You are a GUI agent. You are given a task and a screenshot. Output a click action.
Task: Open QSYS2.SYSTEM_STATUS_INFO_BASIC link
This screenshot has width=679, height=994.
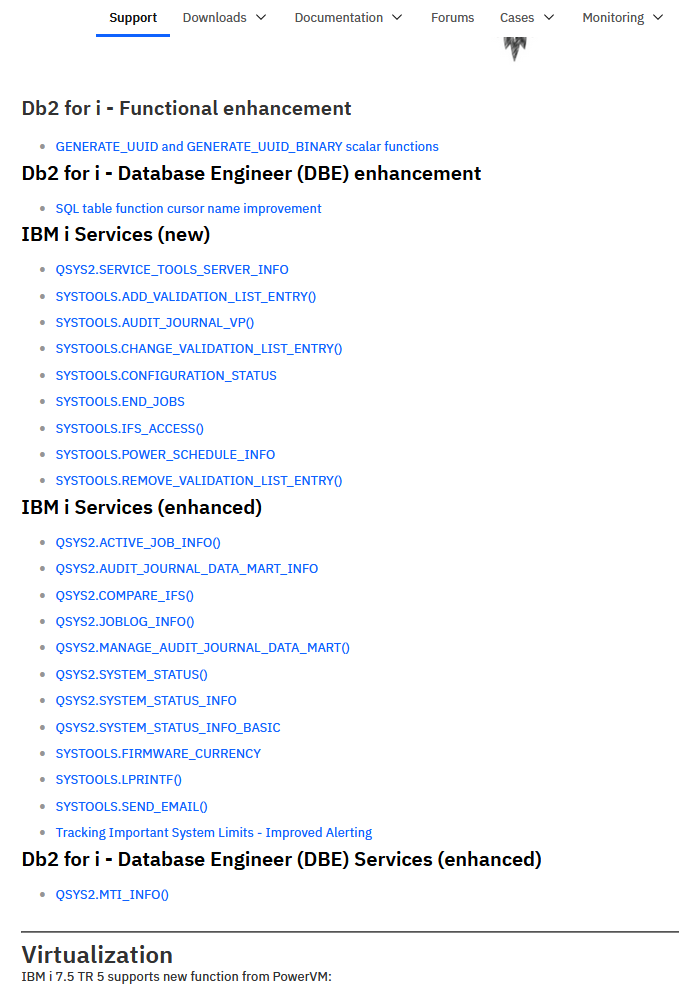pyautogui.click(x=168, y=728)
